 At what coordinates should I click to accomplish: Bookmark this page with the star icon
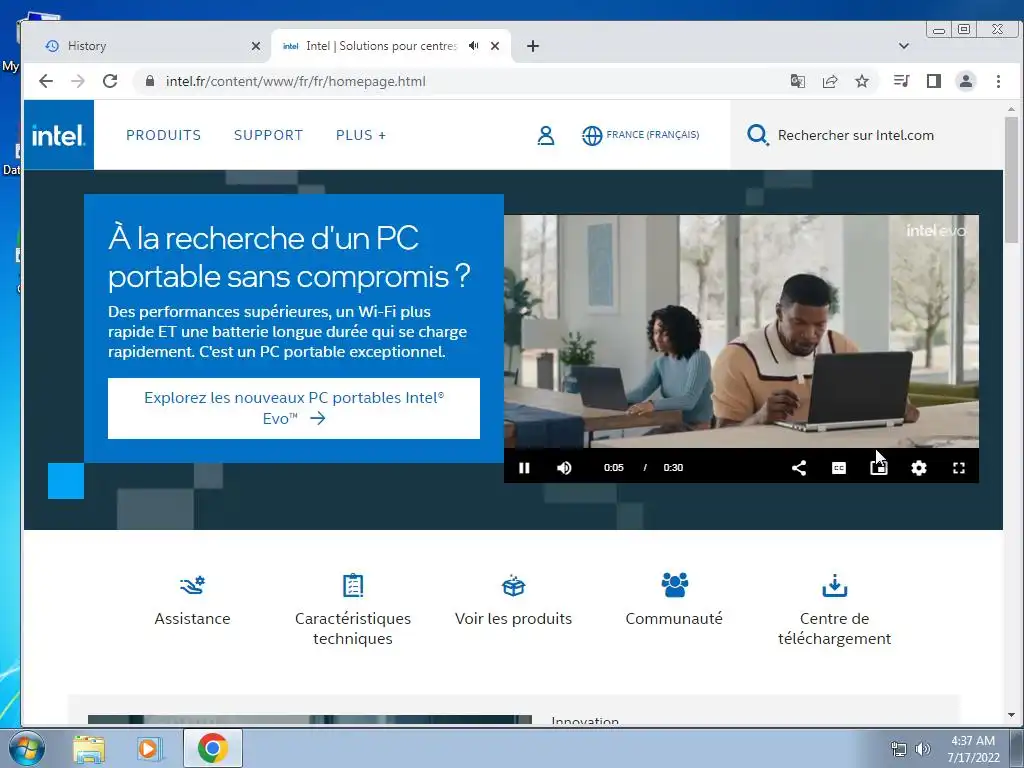(862, 81)
